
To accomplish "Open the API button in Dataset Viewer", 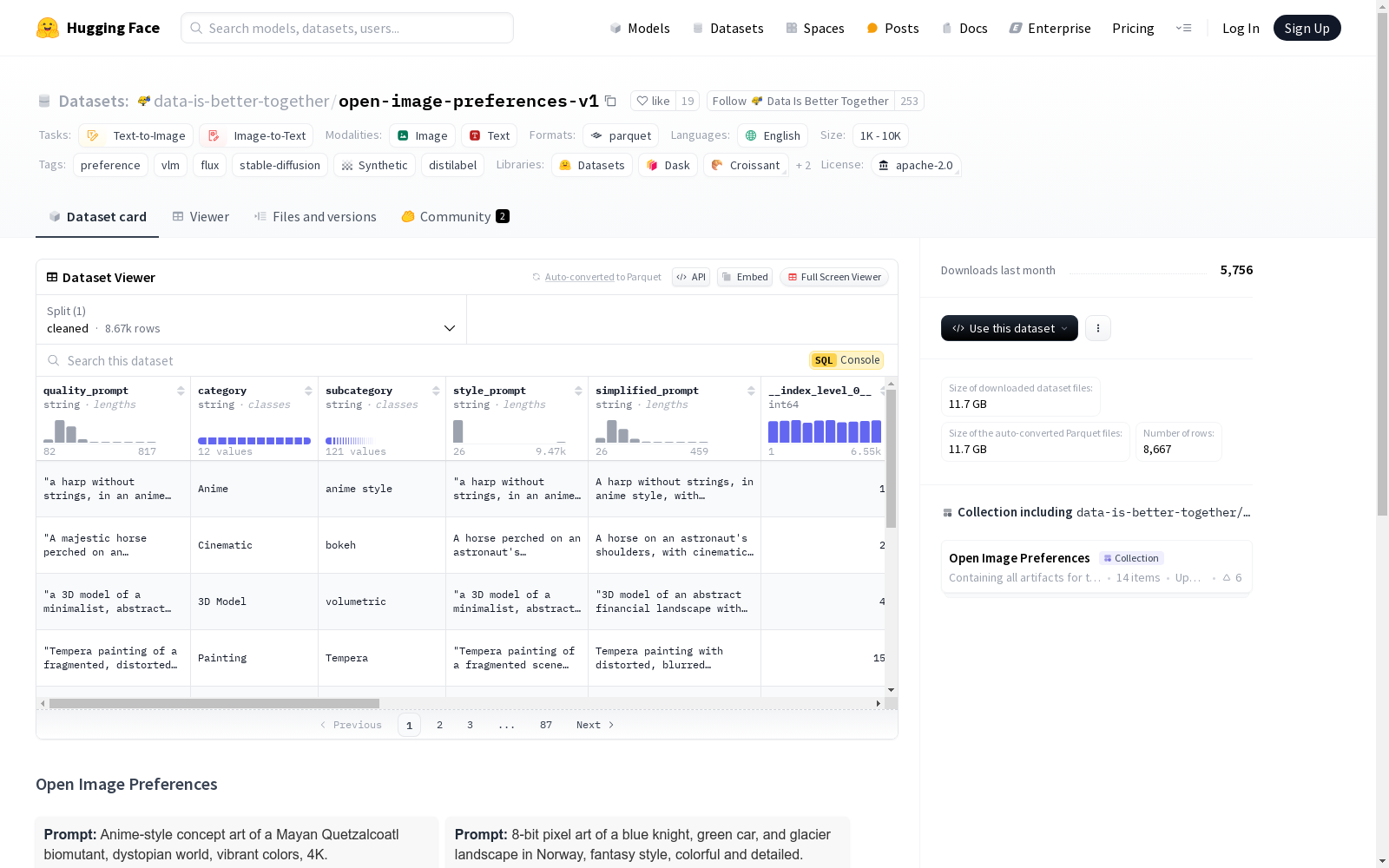I will [x=691, y=277].
